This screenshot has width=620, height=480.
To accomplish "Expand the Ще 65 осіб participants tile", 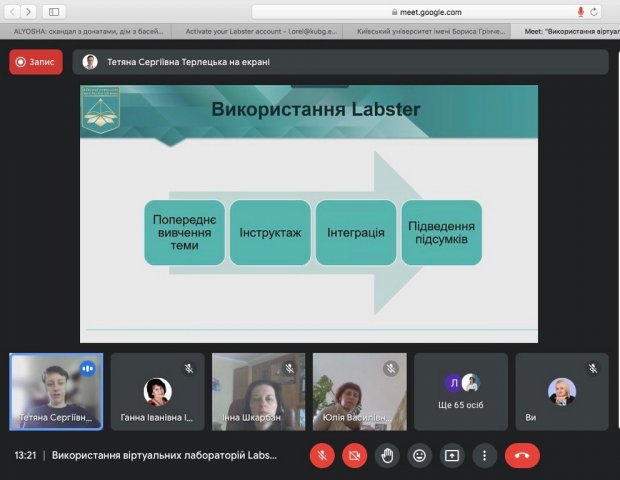I will (x=461, y=391).
